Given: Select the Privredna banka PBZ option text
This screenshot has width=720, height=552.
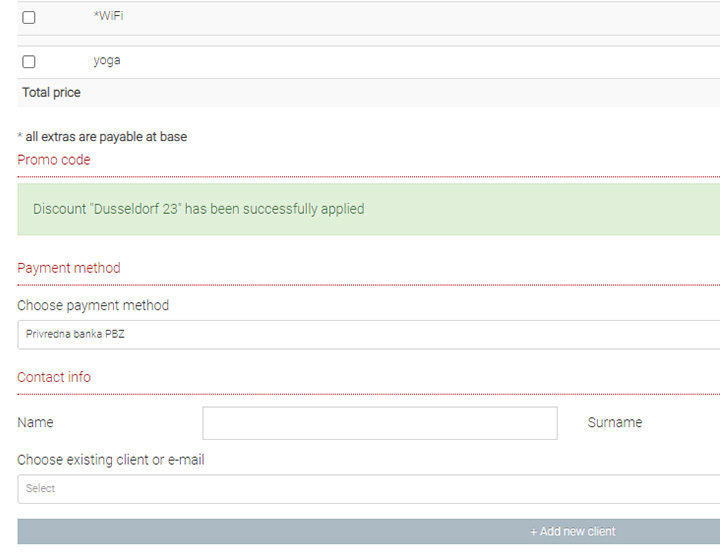Looking at the screenshot, I should pyautogui.click(x=75, y=335).
